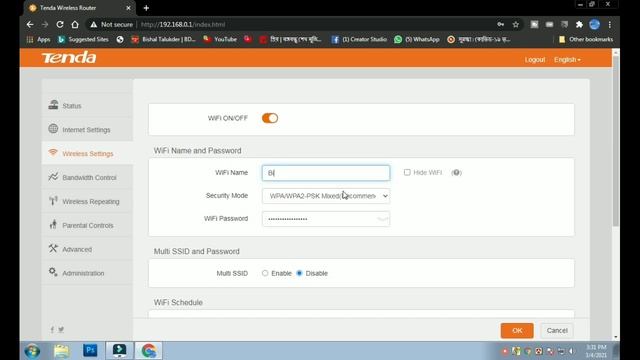Click the Twitter icon in the sidebar footer
Viewport: 640px width, 360px height.
coord(61,329)
